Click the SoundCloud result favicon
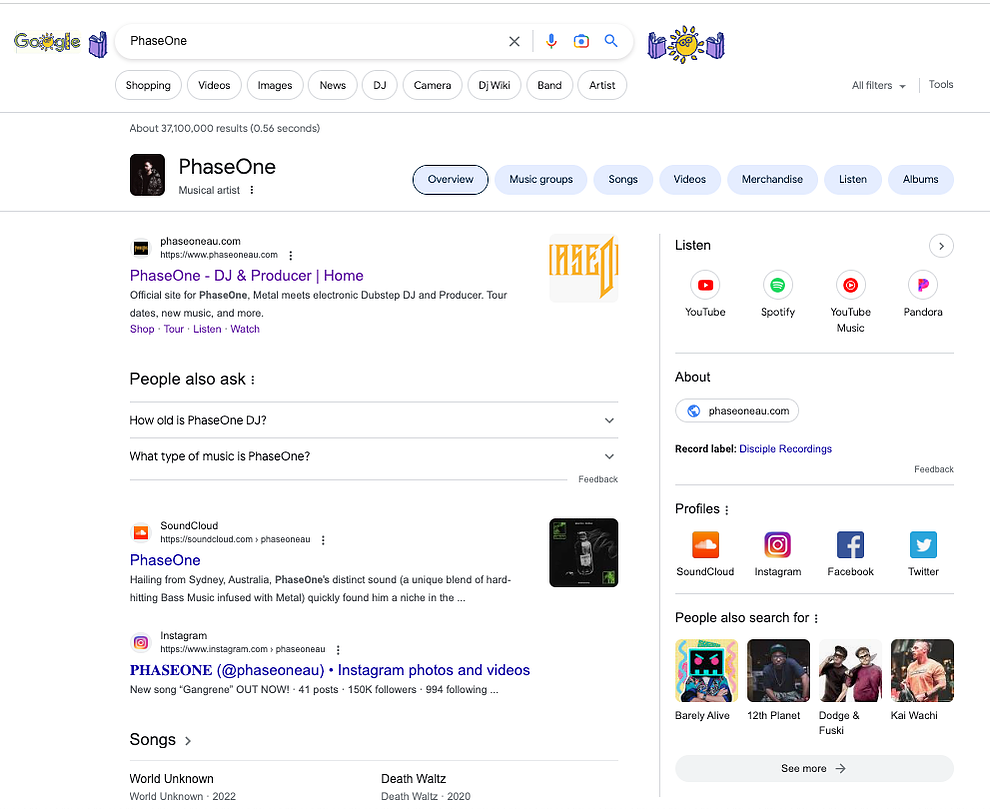Screen dimensions: 990x809 [141, 533]
